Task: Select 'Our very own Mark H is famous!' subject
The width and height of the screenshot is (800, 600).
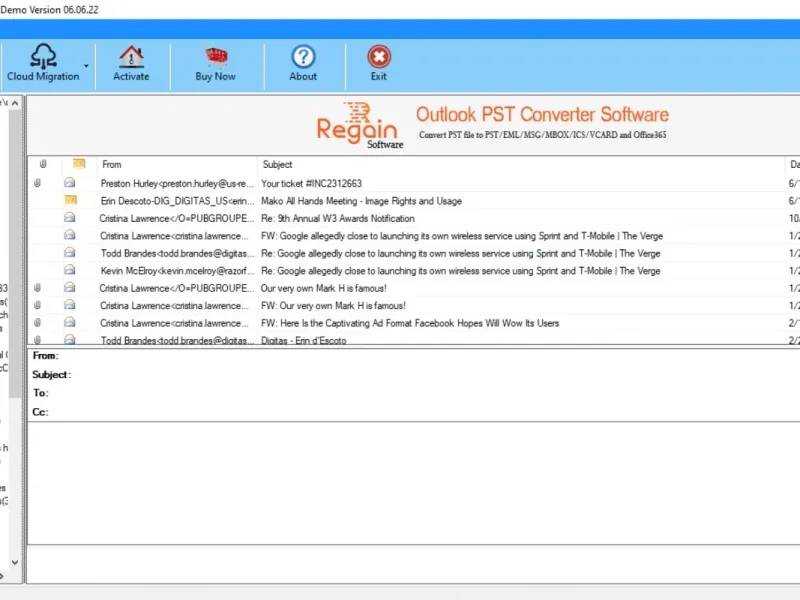Action: pyautogui.click(x=323, y=288)
